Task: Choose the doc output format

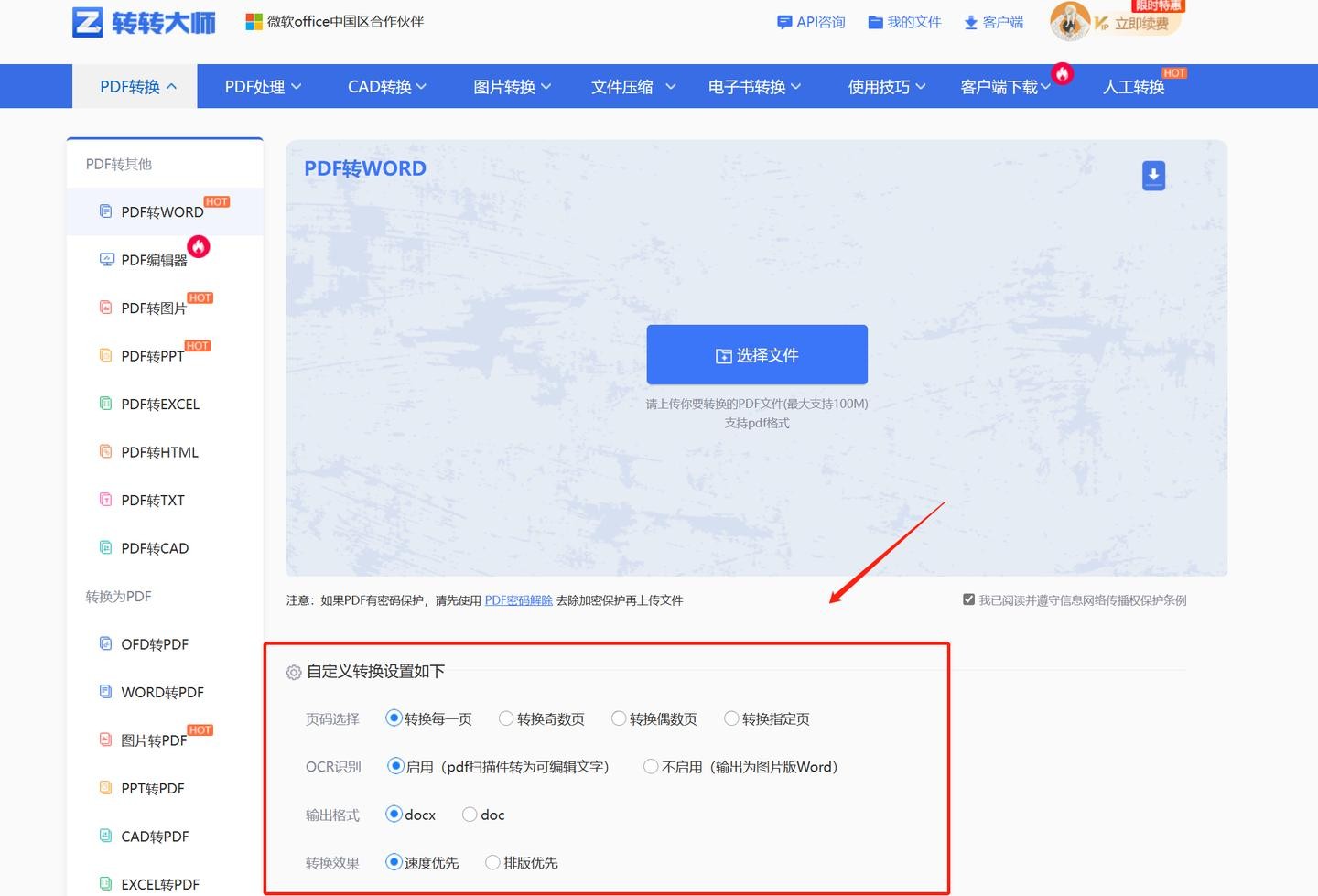Action: (470, 814)
